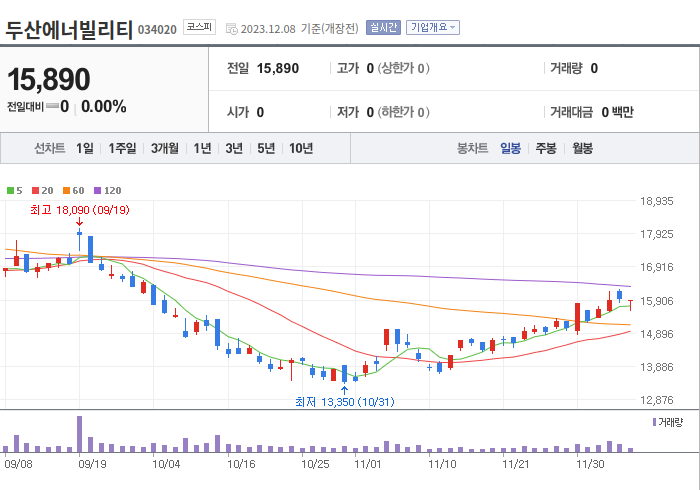Click the 11/01 date axis label

(368, 464)
